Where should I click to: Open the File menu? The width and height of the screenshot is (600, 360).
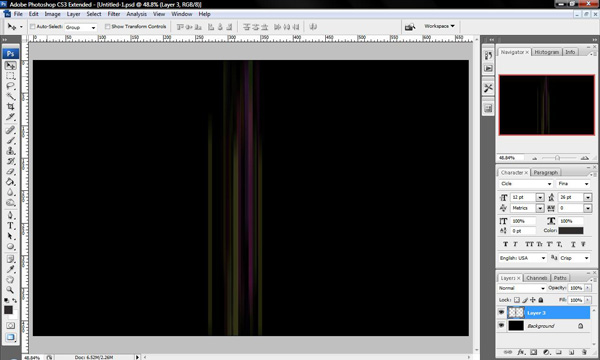pos(18,14)
